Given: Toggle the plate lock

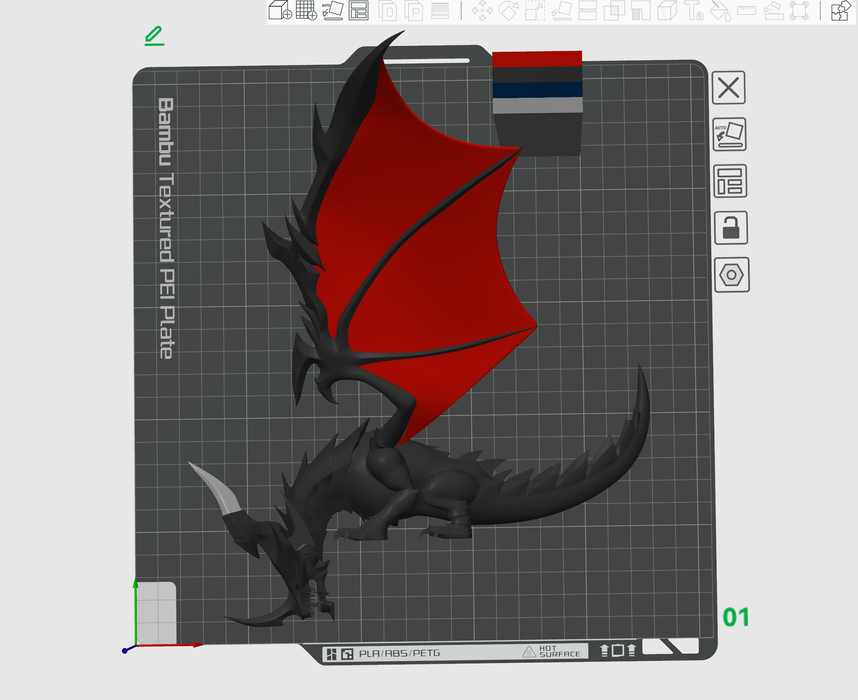Looking at the screenshot, I should coord(729,229).
